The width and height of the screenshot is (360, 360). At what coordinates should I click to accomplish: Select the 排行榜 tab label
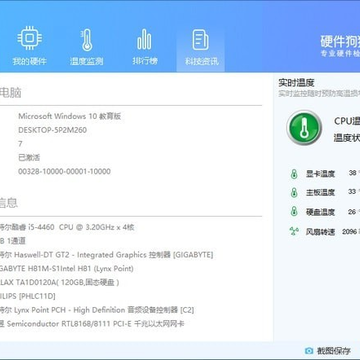(145, 61)
